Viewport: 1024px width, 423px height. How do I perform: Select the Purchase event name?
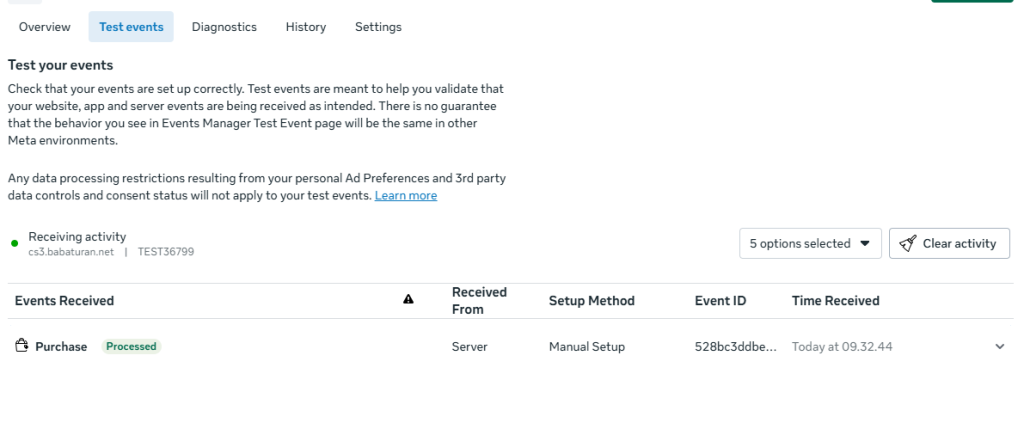(61, 347)
